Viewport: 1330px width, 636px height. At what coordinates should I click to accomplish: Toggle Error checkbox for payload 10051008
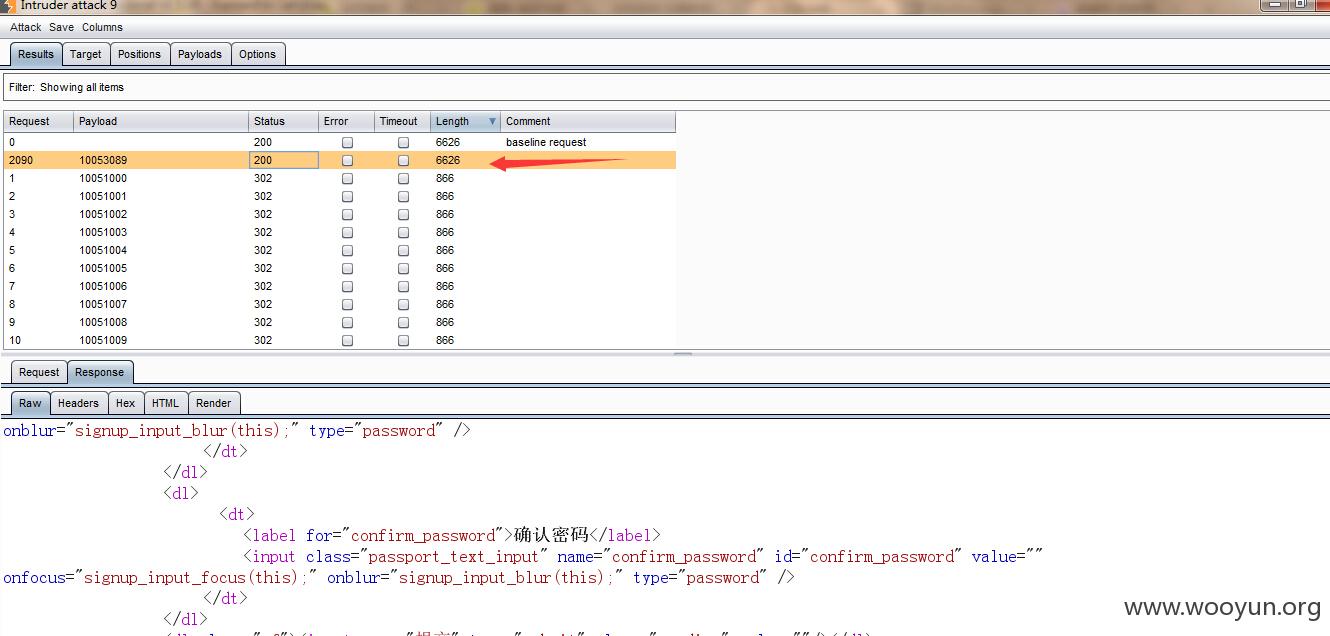347,322
